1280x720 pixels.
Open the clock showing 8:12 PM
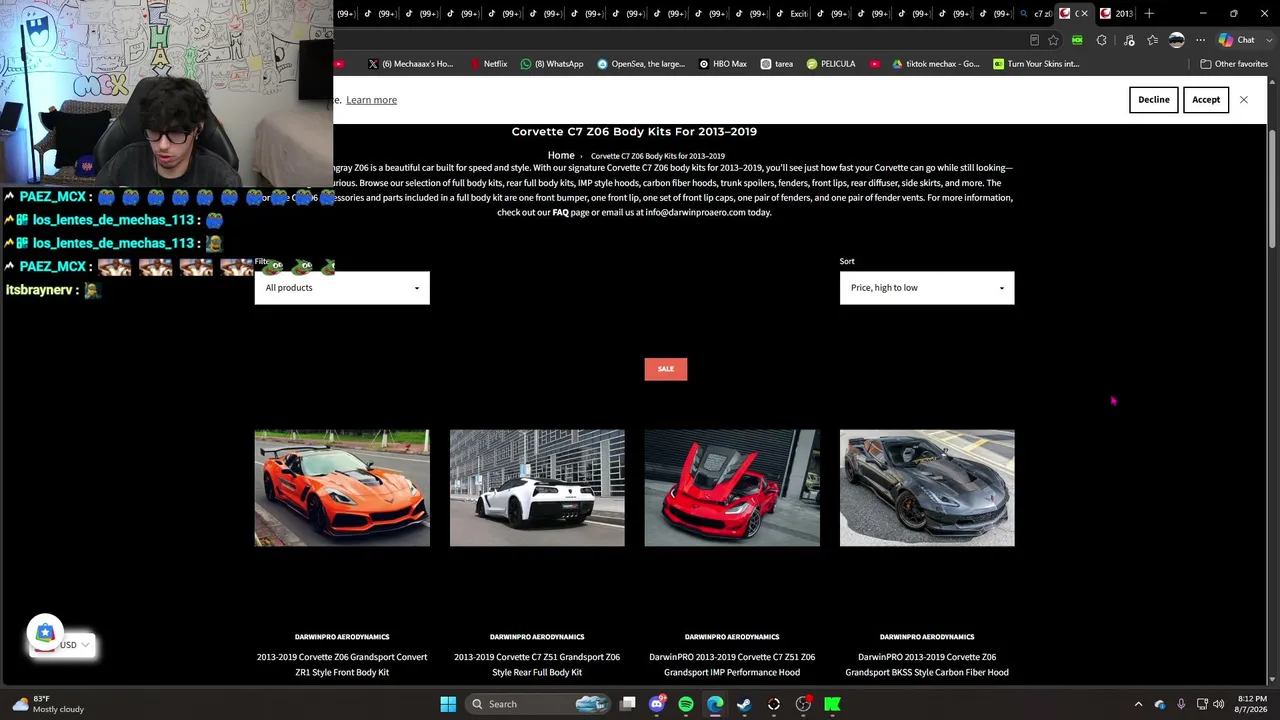coord(1251,704)
